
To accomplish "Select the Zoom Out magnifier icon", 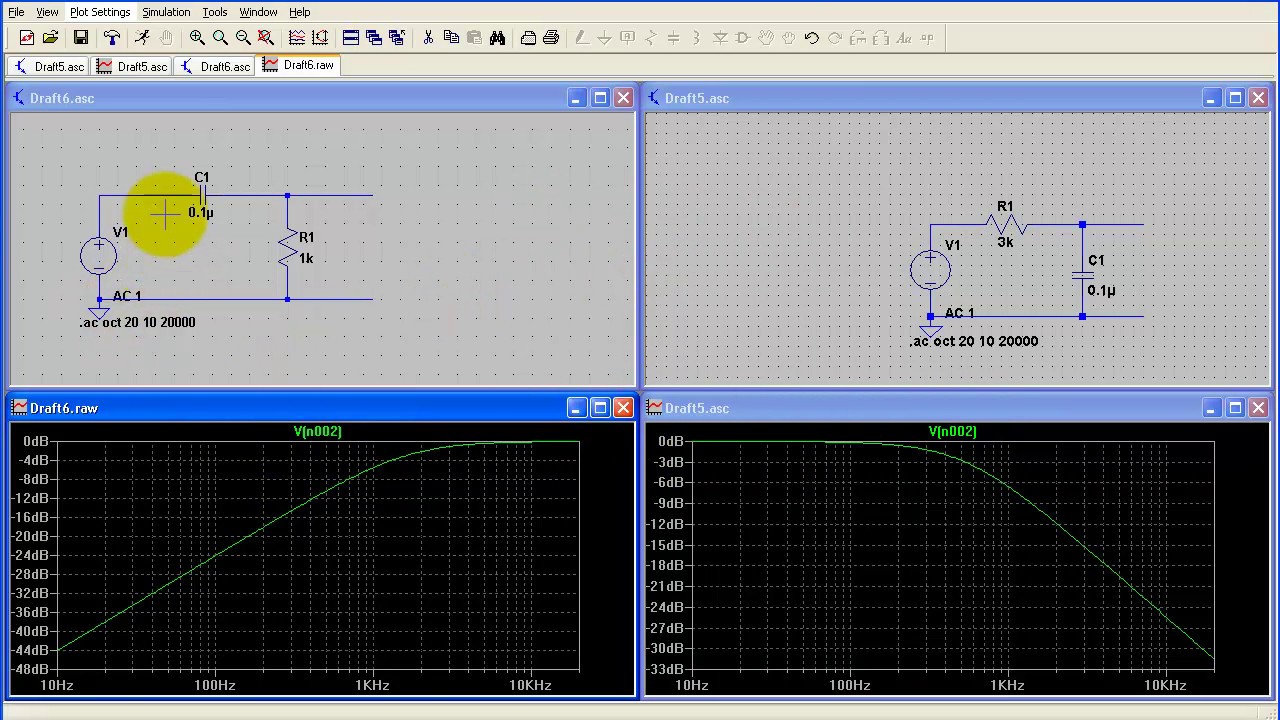I will [243, 38].
